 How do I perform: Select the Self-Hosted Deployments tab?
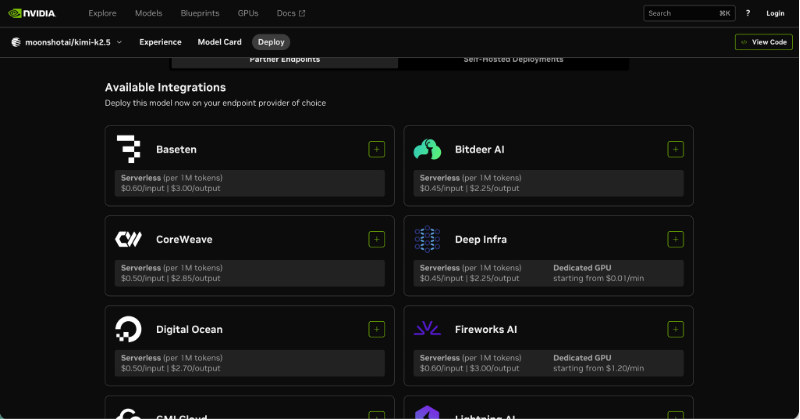tap(513, 59)
